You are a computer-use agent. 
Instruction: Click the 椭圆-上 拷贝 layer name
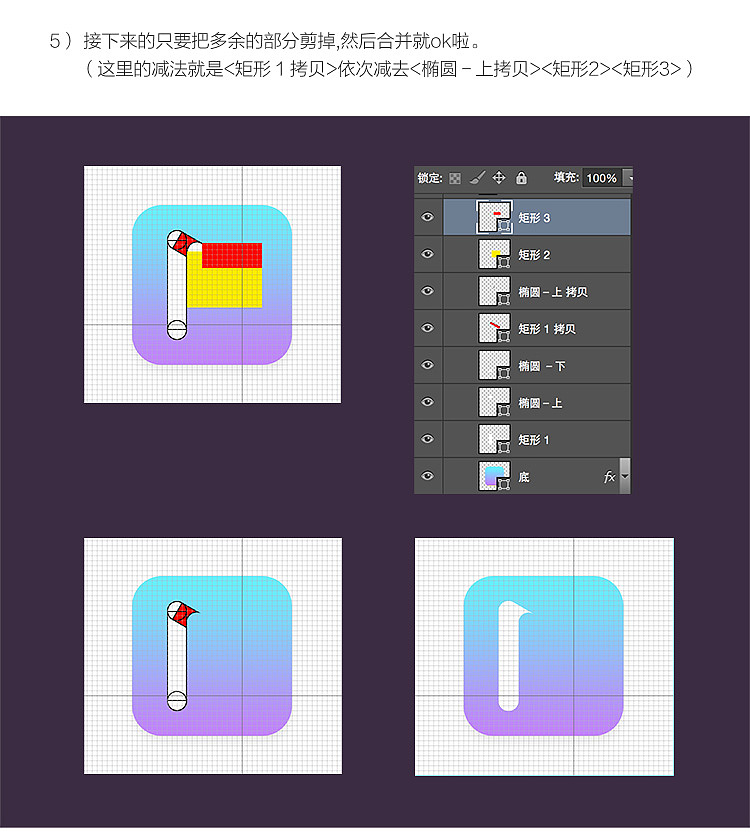[x=553, y=292]
